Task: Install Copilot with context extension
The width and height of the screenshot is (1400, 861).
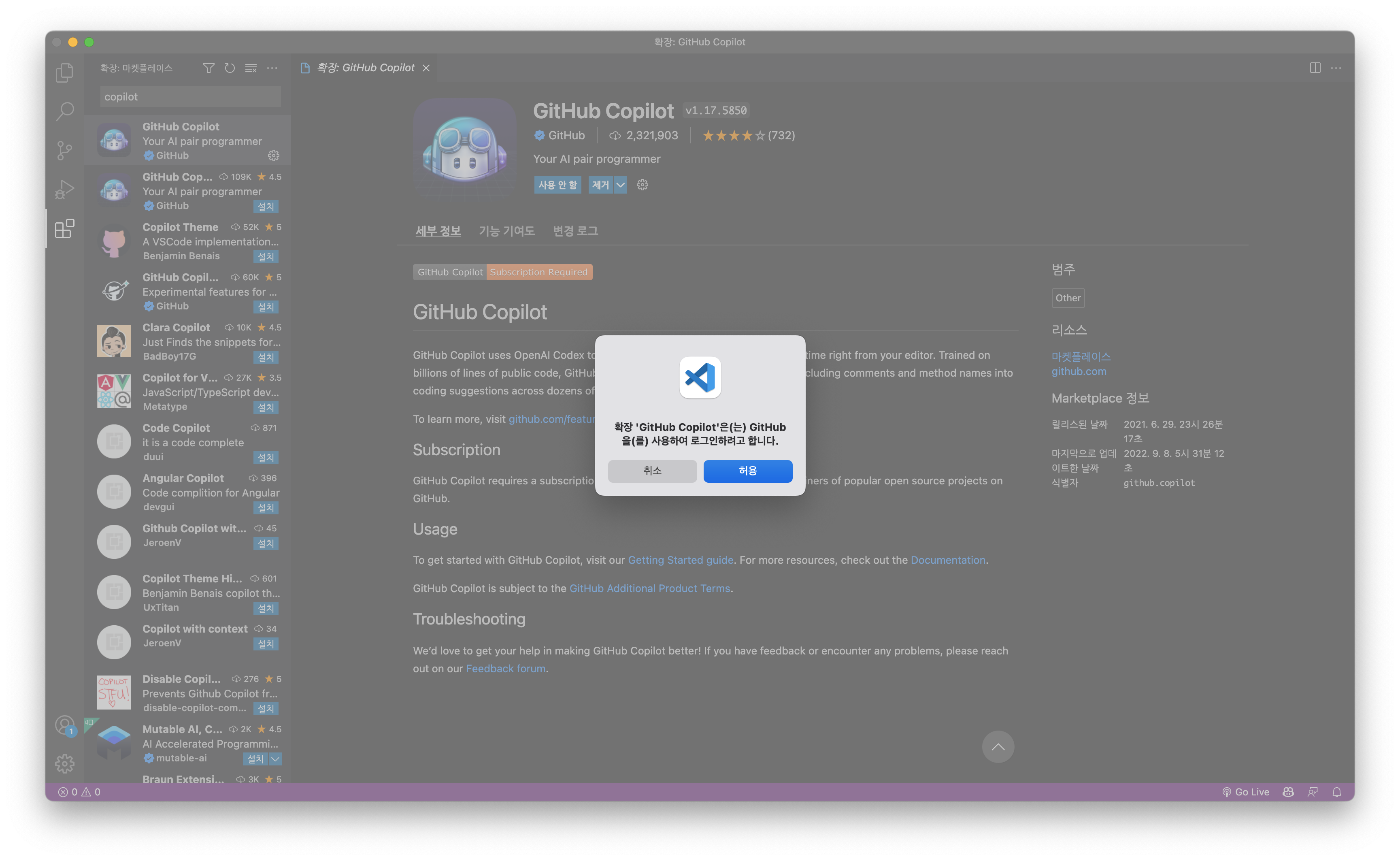Action: tap(266, 644)
